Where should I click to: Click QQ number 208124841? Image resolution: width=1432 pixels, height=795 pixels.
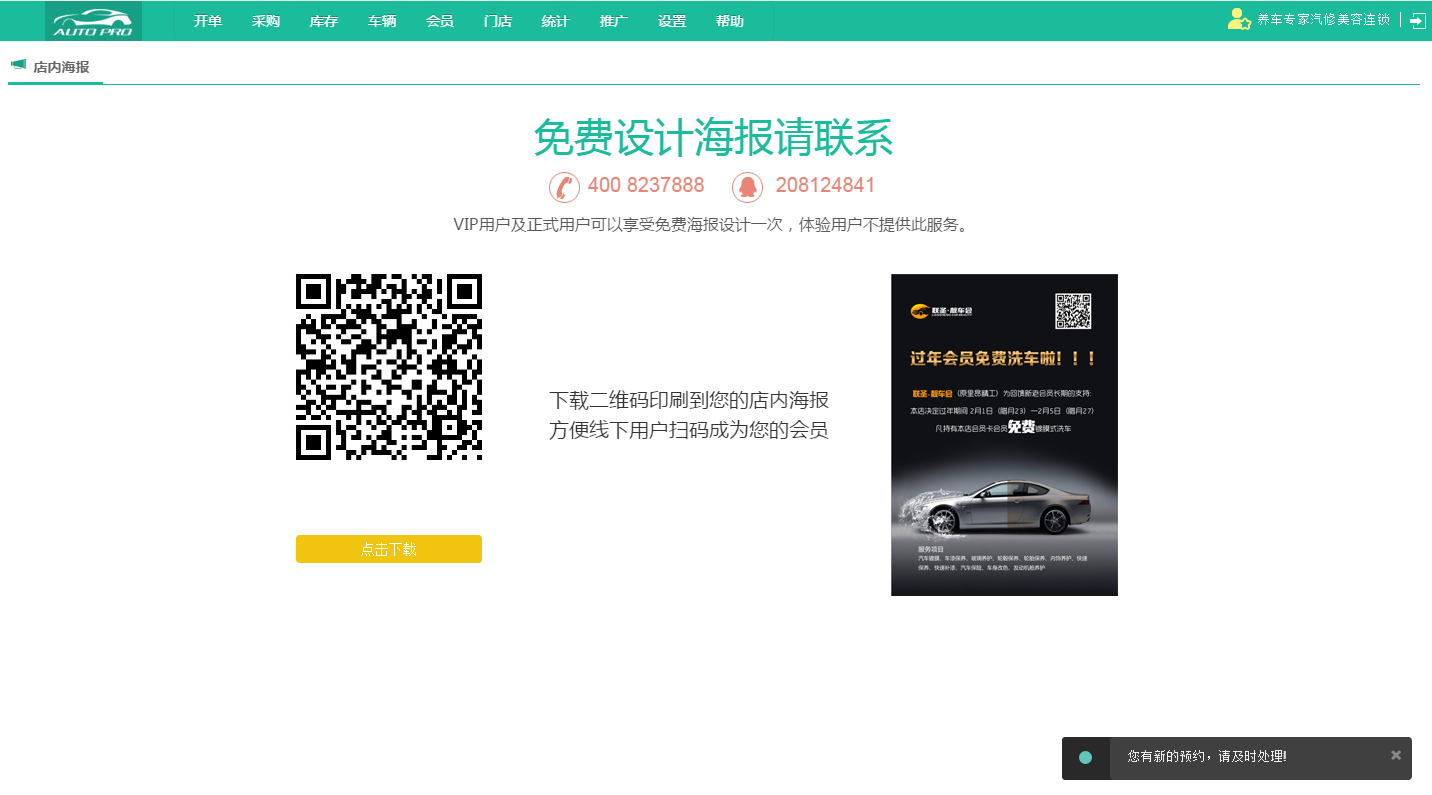[825, 185]
